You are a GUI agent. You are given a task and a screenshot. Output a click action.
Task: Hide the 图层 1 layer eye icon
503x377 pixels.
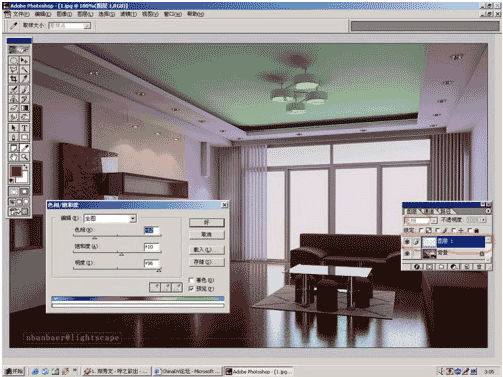[x=407, y=242]
